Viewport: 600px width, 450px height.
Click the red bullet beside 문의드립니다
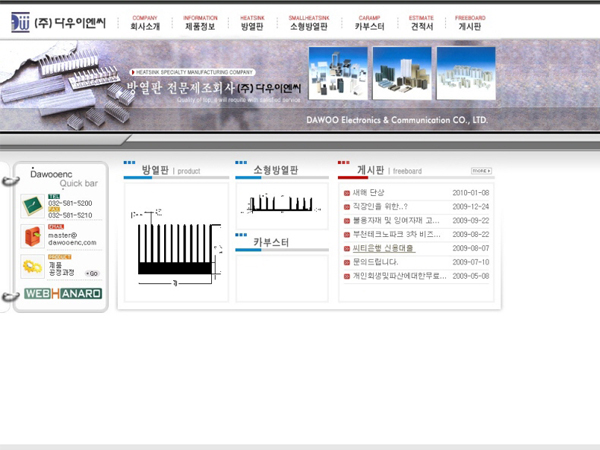click(347, 262)
